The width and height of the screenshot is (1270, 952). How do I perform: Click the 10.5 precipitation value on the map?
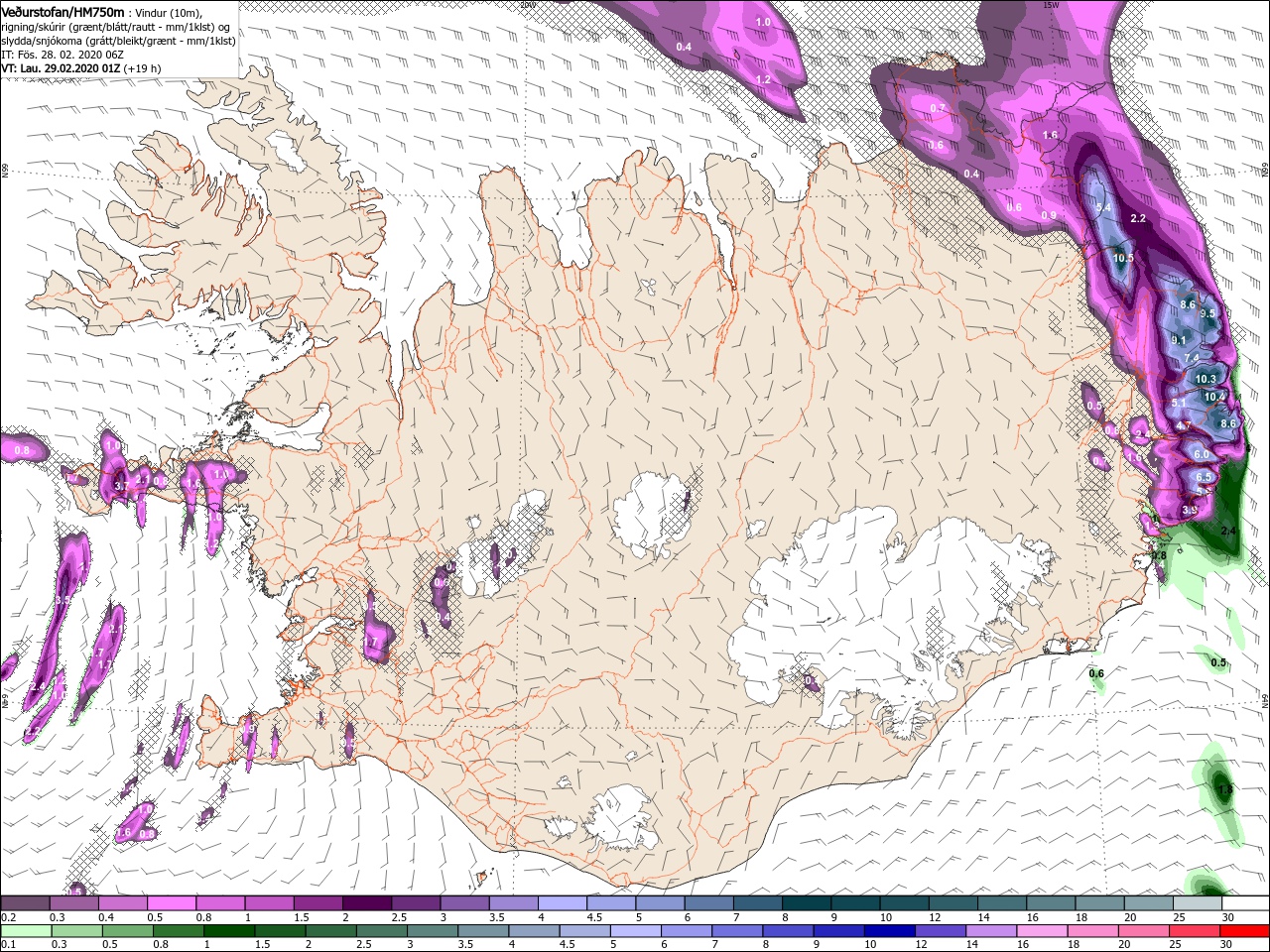pos(1123,258)
